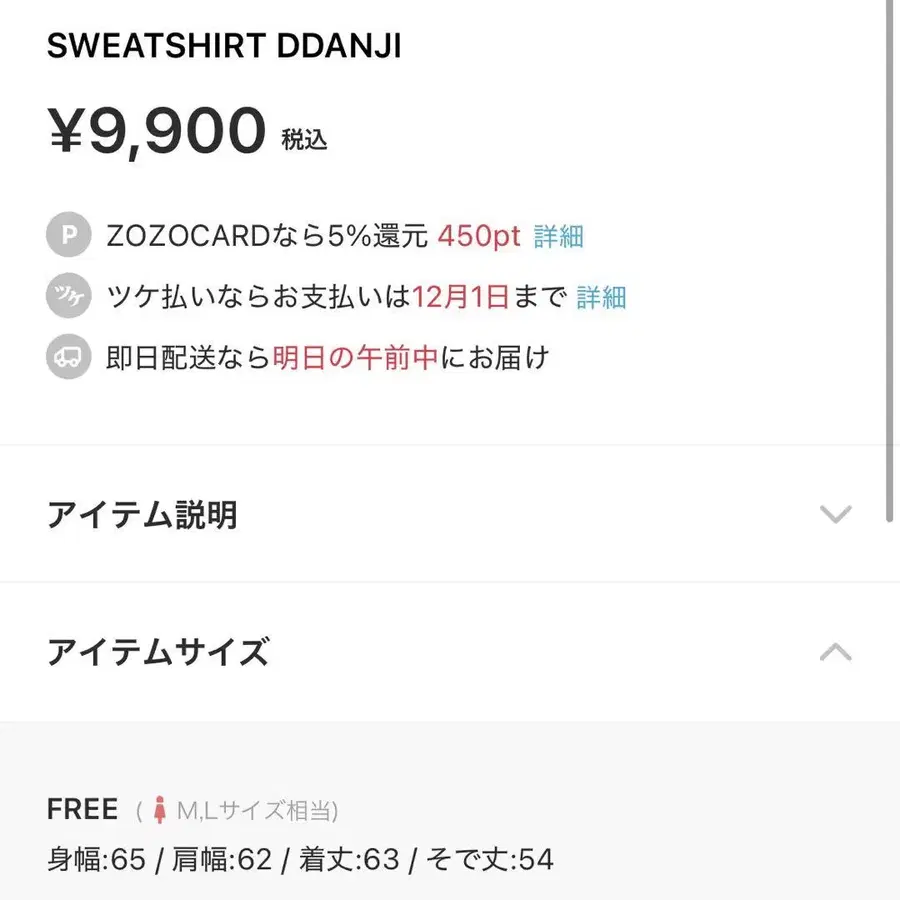Click the red female figure icon
This screenshot has height=900, width=900.
click(x=159, y=810)
